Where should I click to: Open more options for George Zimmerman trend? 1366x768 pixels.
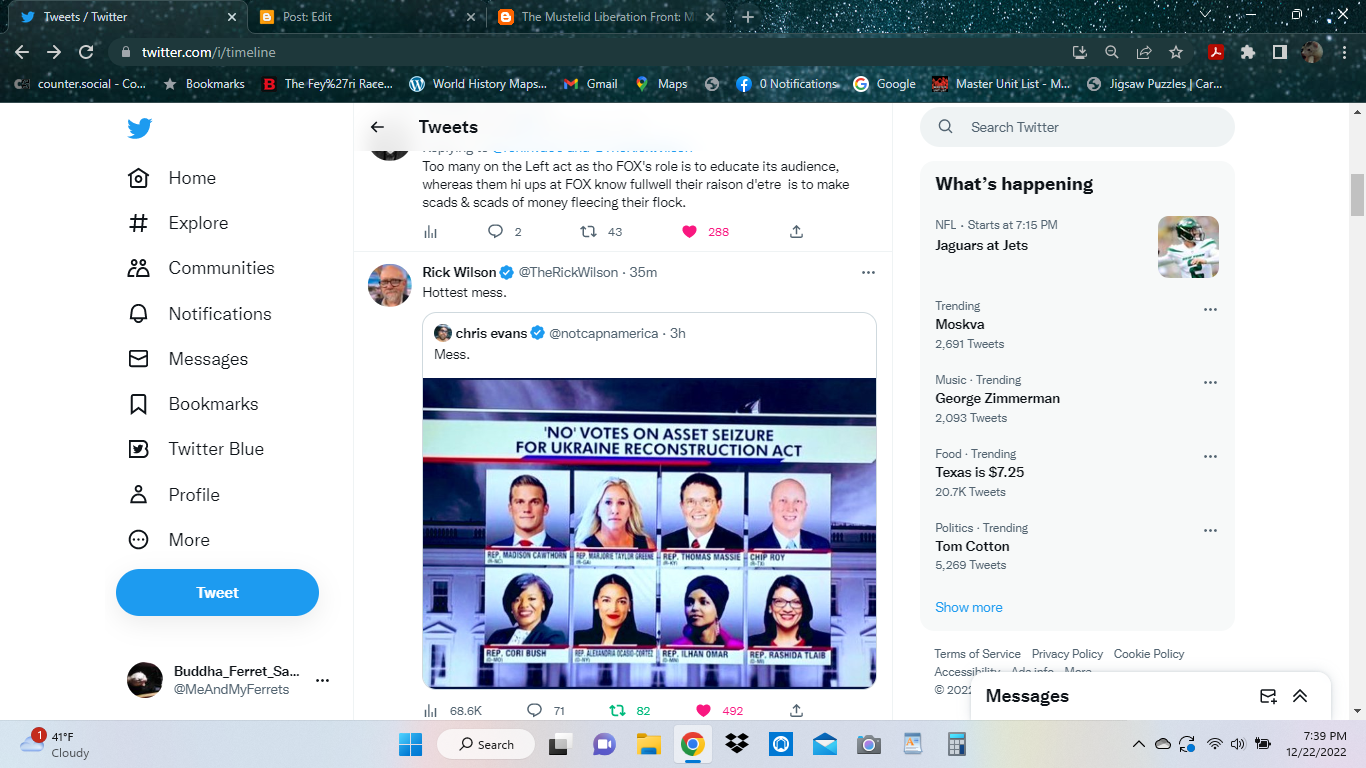1210,383
